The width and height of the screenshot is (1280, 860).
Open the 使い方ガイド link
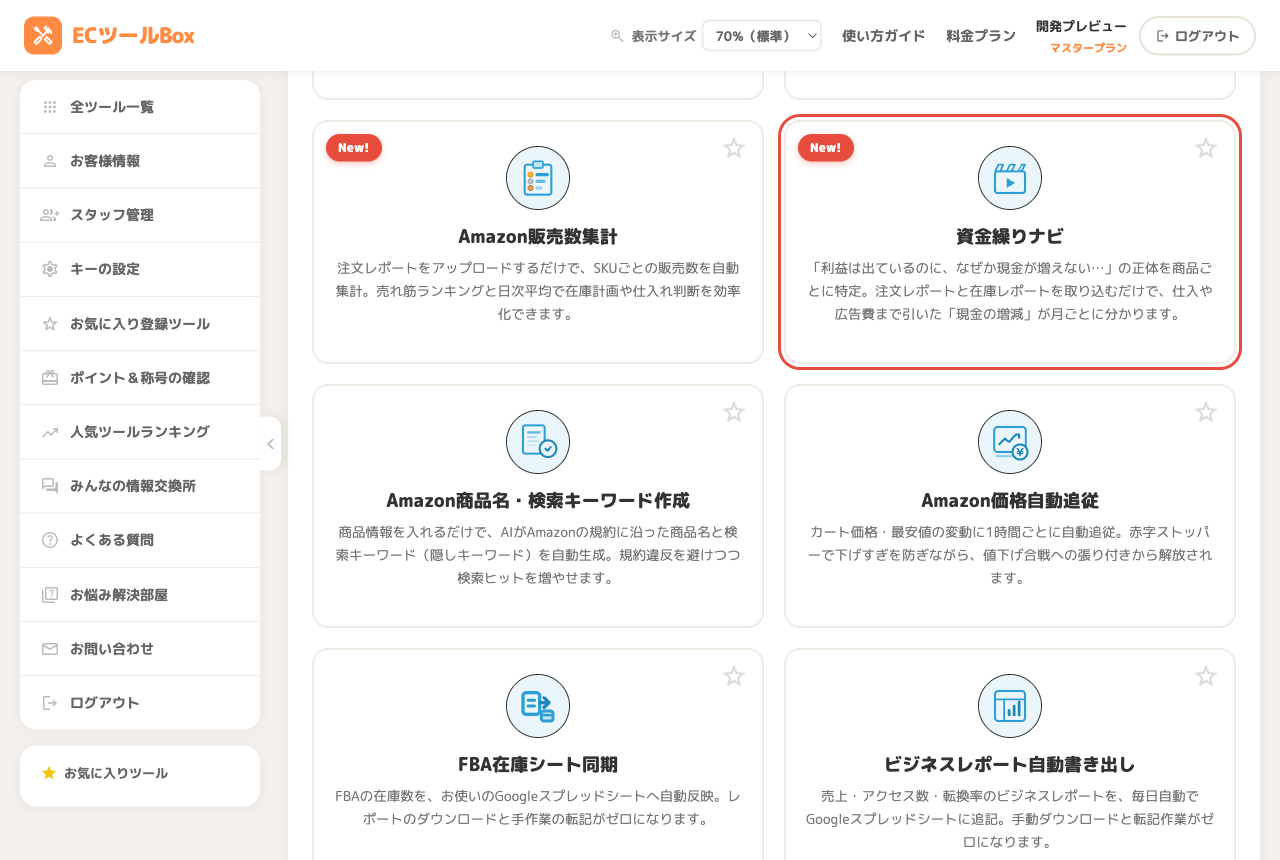click(x=884, y=36)
